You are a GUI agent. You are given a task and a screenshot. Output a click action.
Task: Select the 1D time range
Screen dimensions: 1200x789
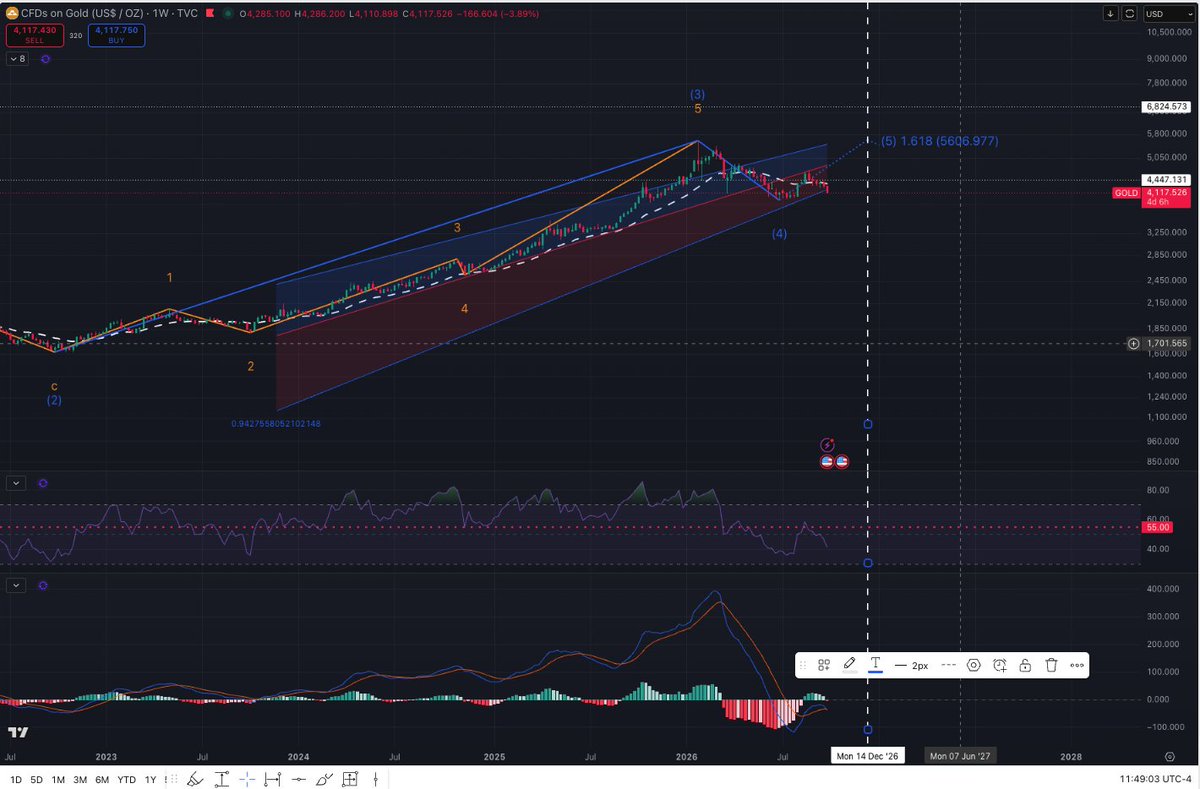click(15, 779)
